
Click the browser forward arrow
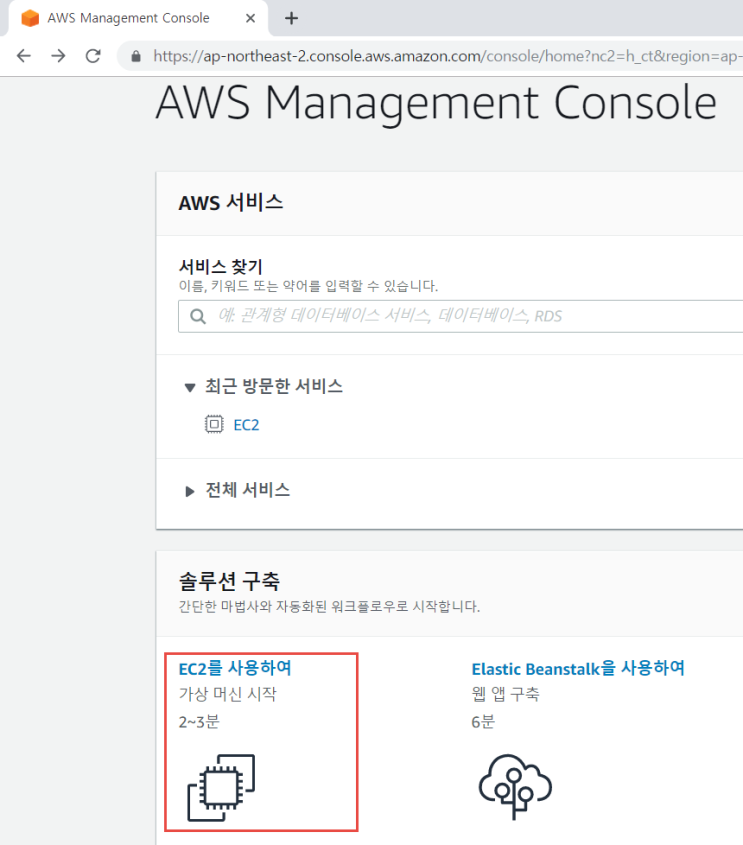58,56
